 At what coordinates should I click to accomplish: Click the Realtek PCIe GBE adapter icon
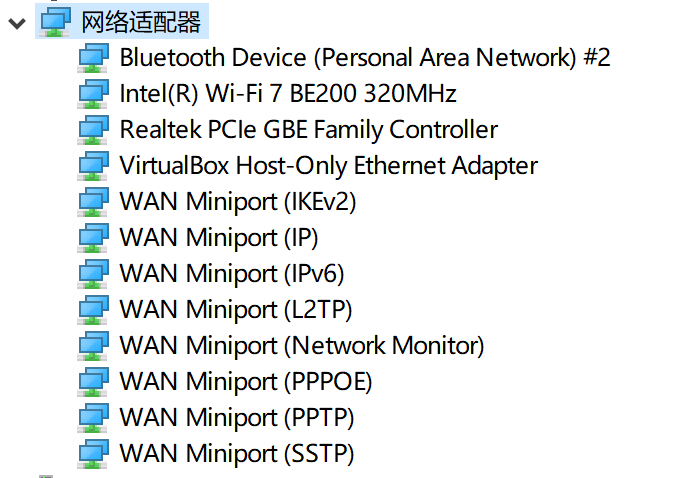pyautogui.click(x=93, y=130)
